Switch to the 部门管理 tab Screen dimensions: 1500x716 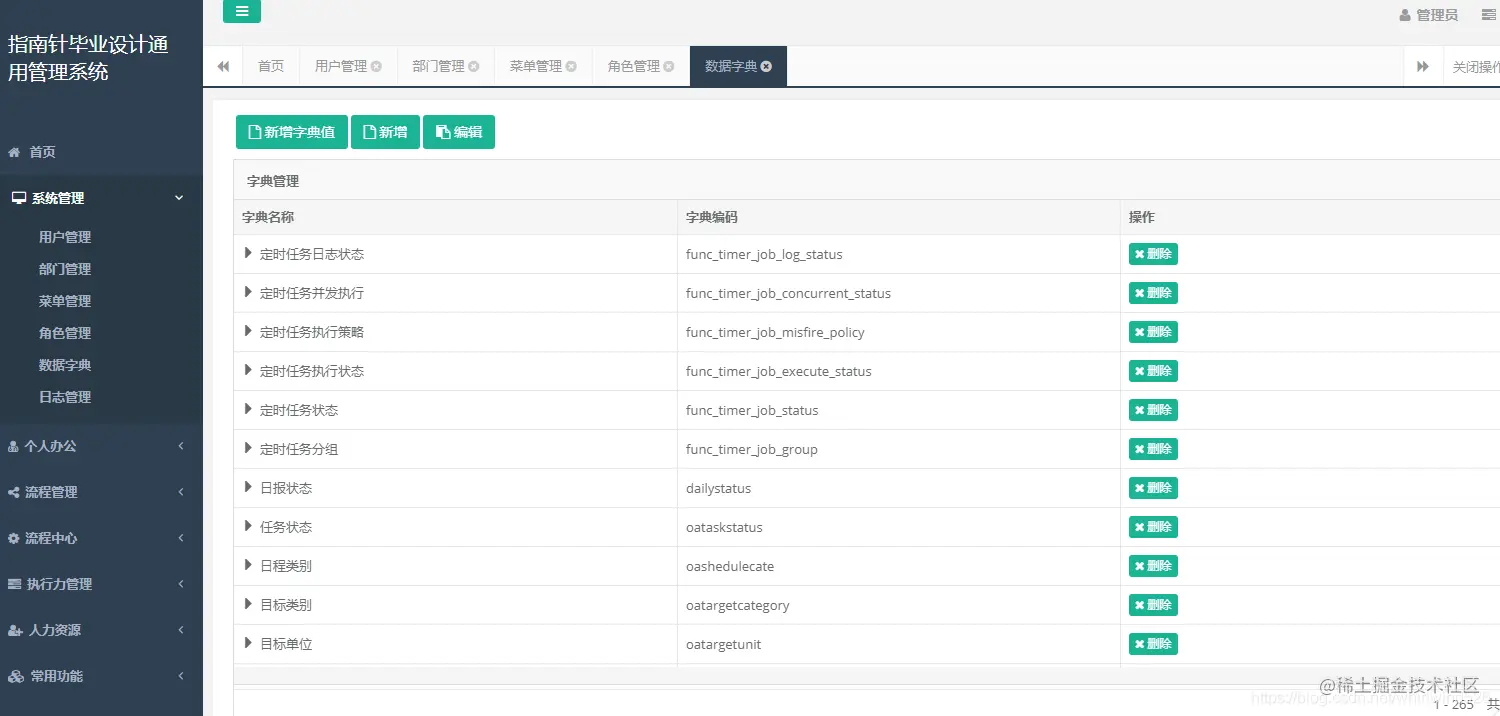438,66
